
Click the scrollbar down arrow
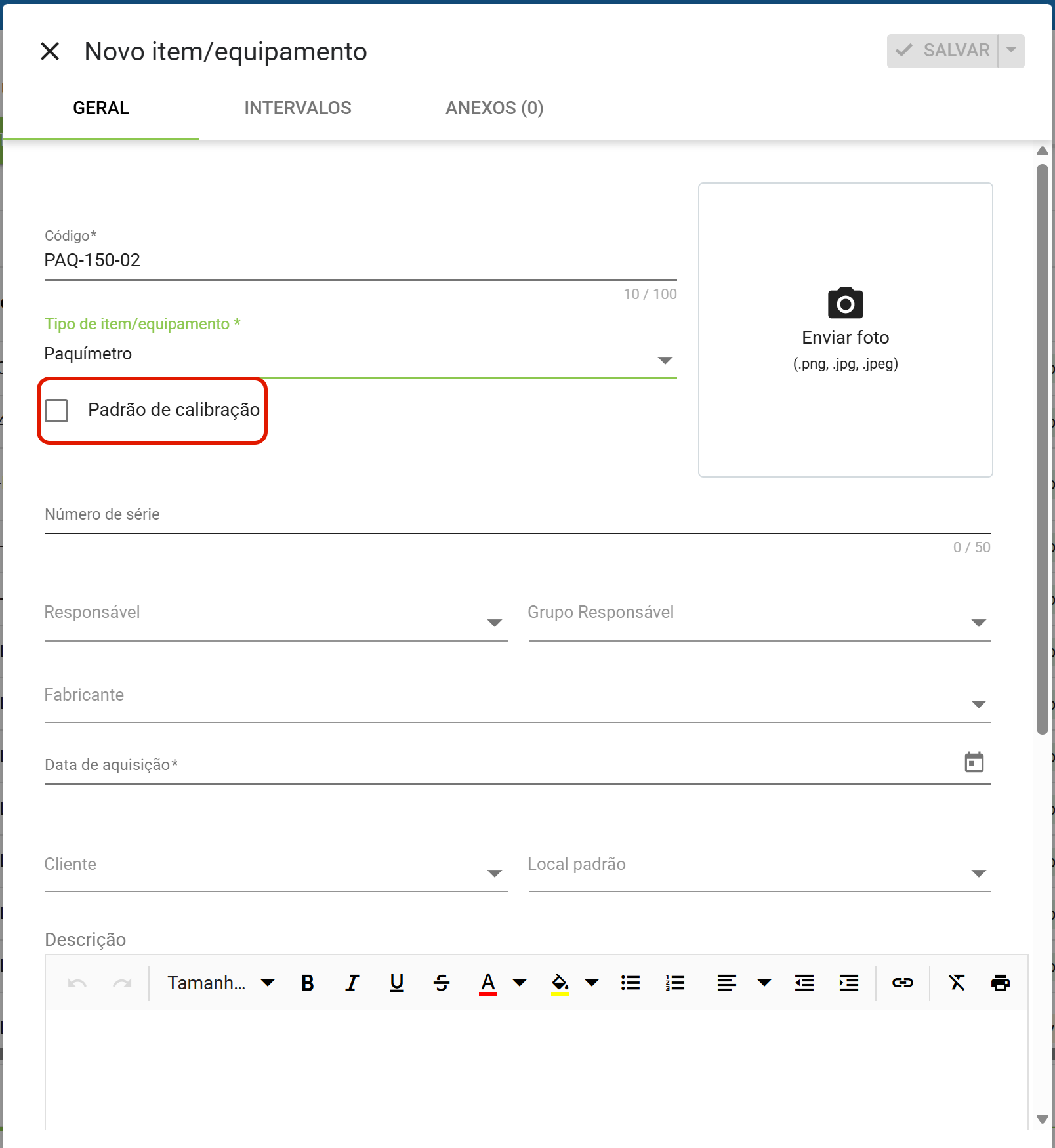(1042, 1119)
